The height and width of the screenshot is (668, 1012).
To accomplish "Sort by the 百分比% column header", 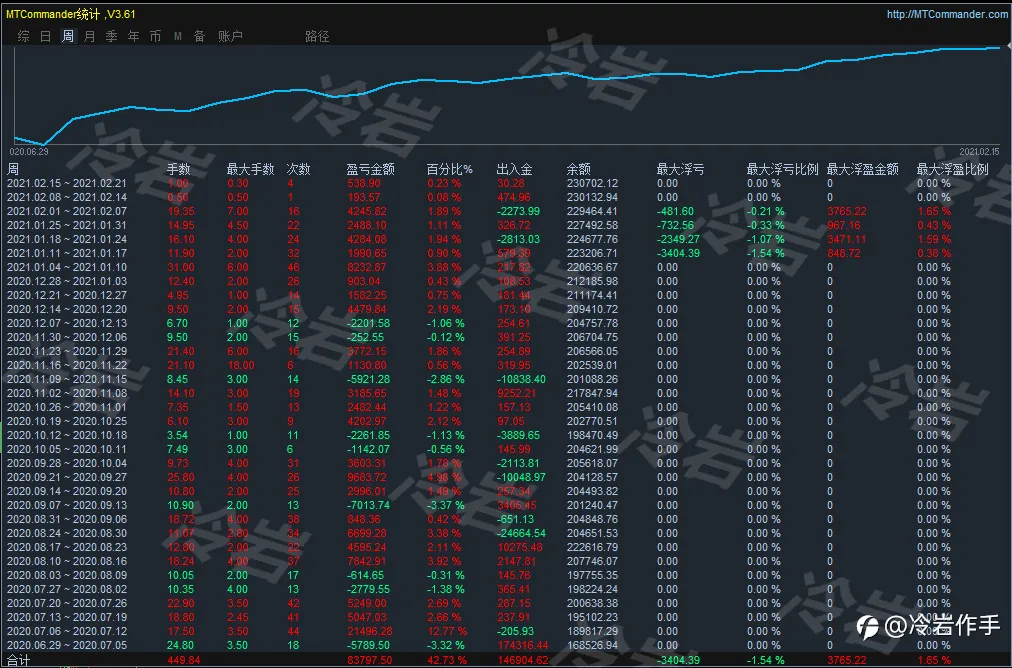I will click(449, 169).
